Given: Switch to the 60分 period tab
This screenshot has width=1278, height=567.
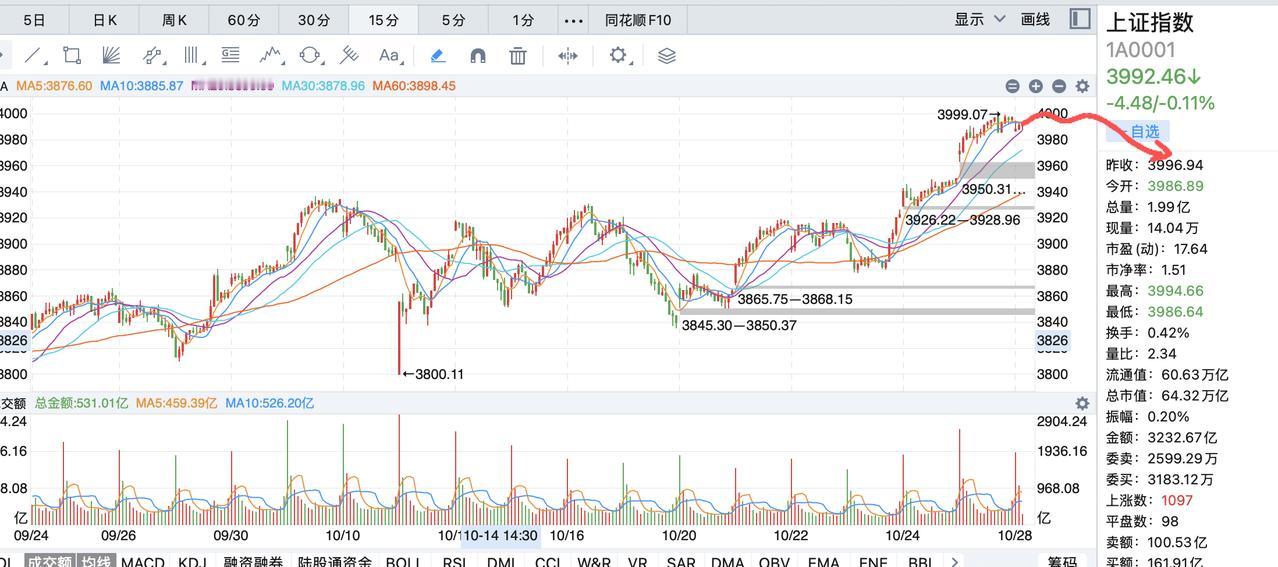Looking at the screenshot, I should point(244,19).
